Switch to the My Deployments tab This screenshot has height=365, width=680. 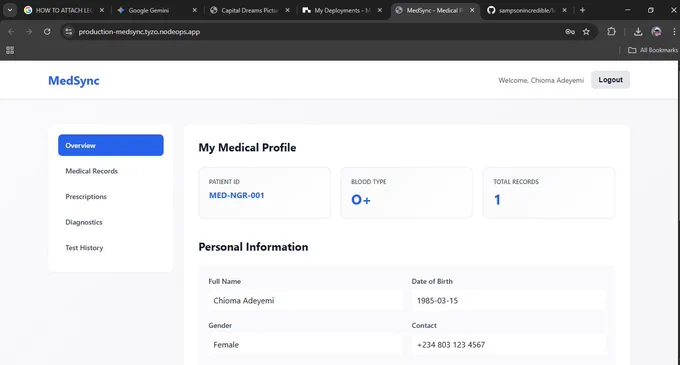point(342,10)
